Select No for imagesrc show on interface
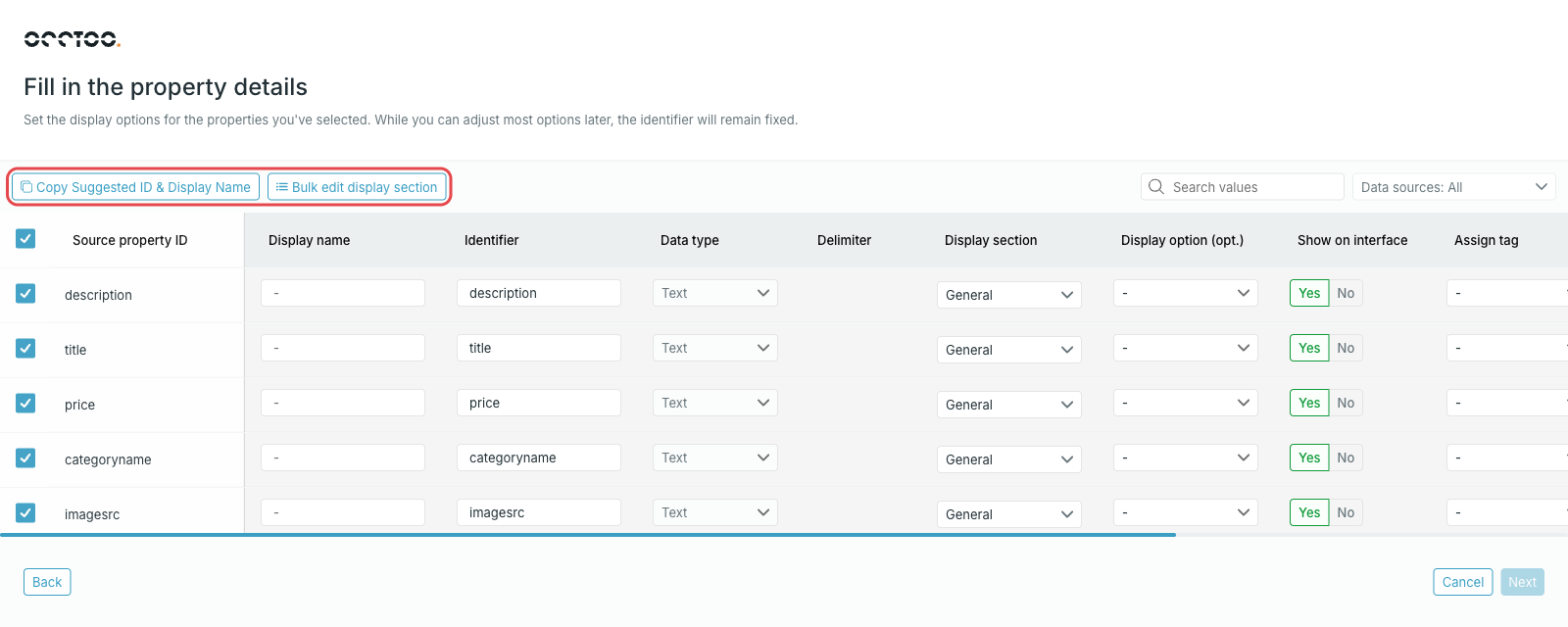Image resolution: width=1568 pixels, height=627 pixels. click(1346, 512)
